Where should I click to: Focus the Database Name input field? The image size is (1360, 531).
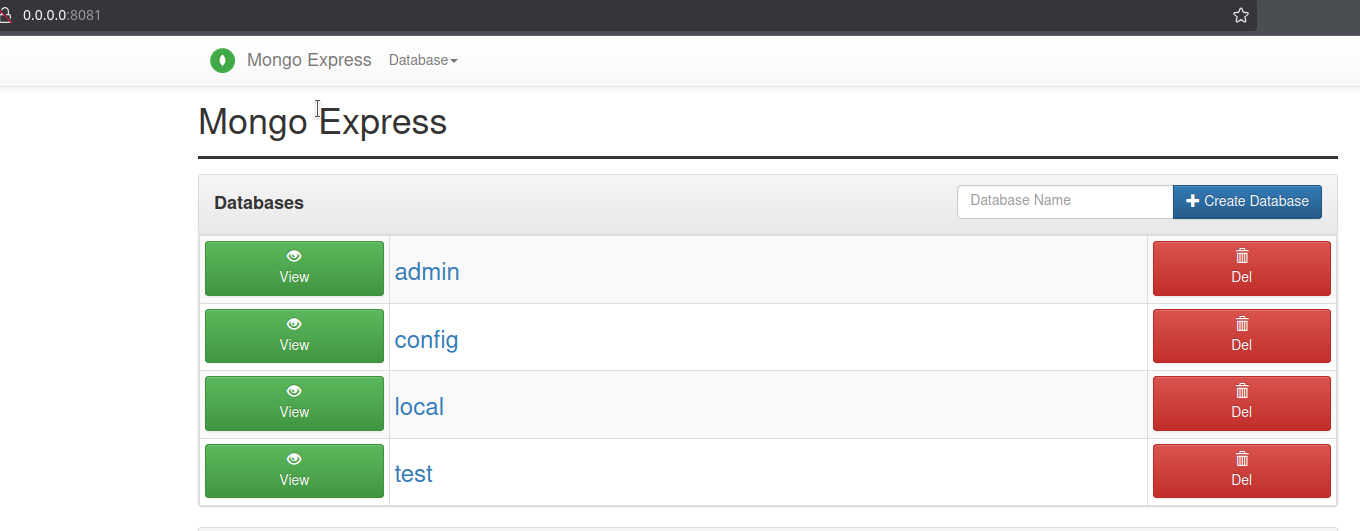(x=1065, y=201)
